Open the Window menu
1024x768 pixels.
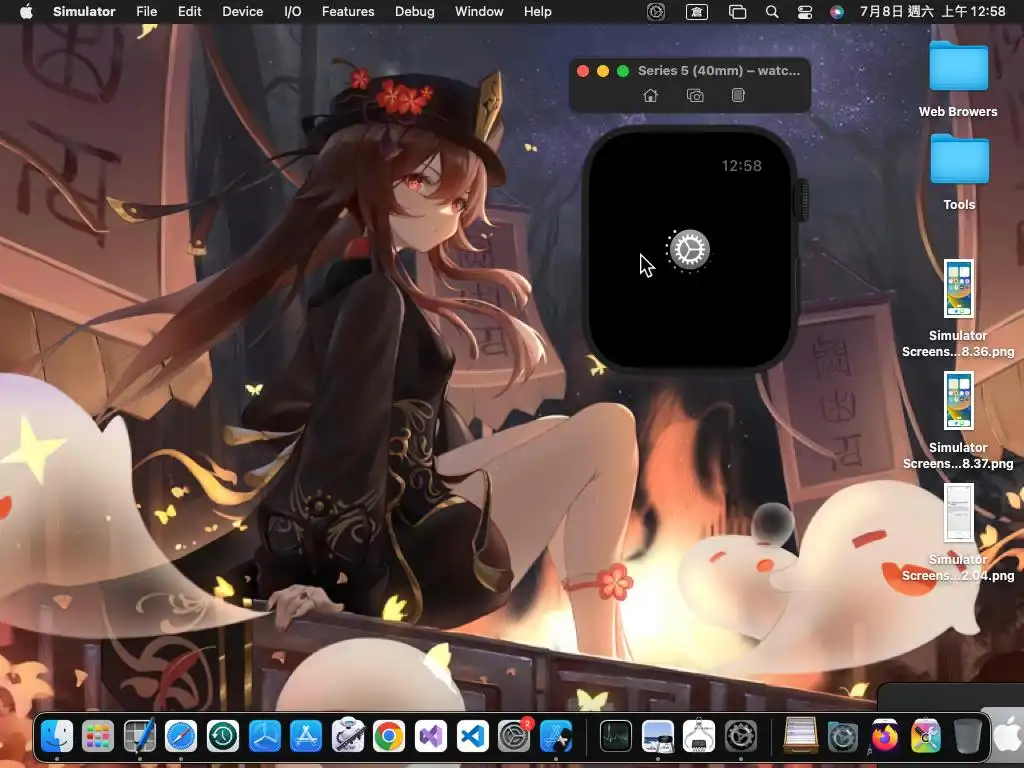[479, 11]
